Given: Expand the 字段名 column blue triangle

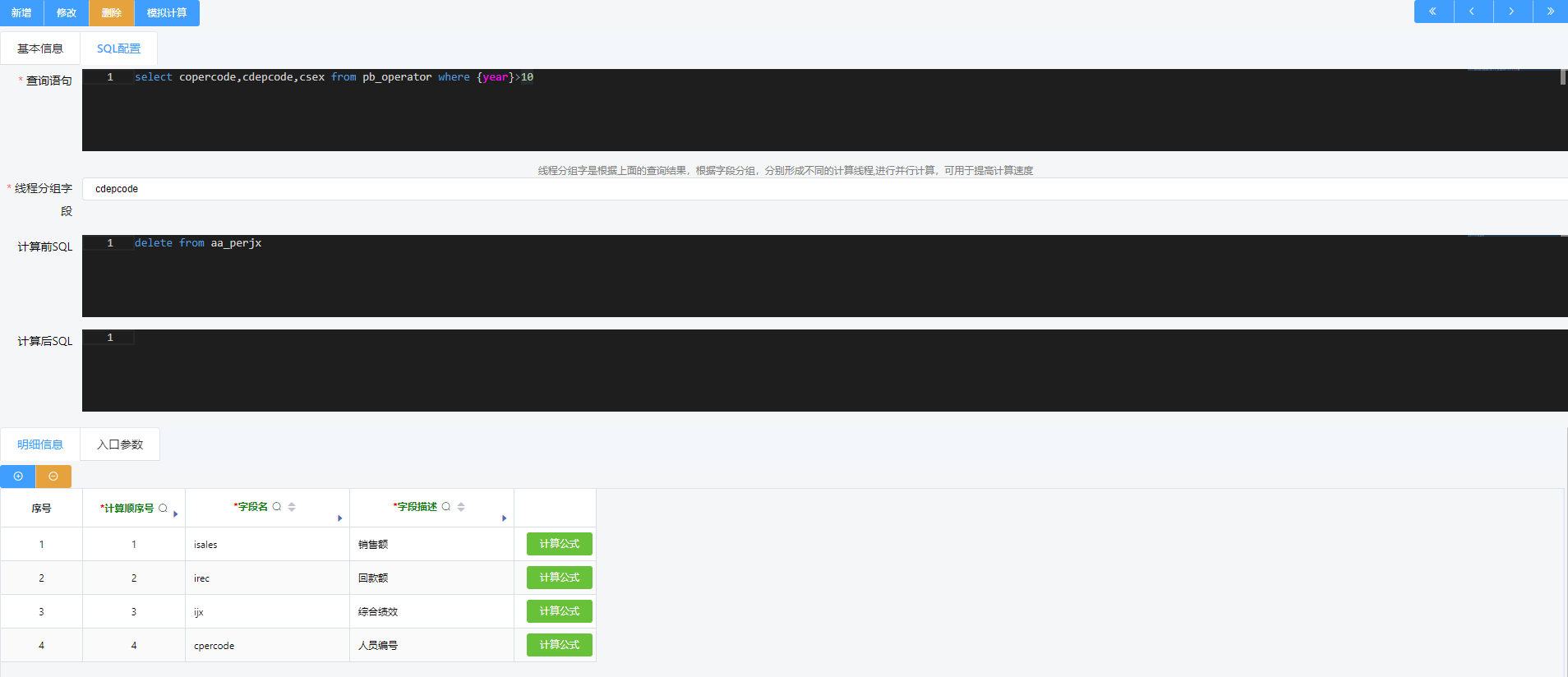Looking at the screenshot, I should tap(340, 518).
